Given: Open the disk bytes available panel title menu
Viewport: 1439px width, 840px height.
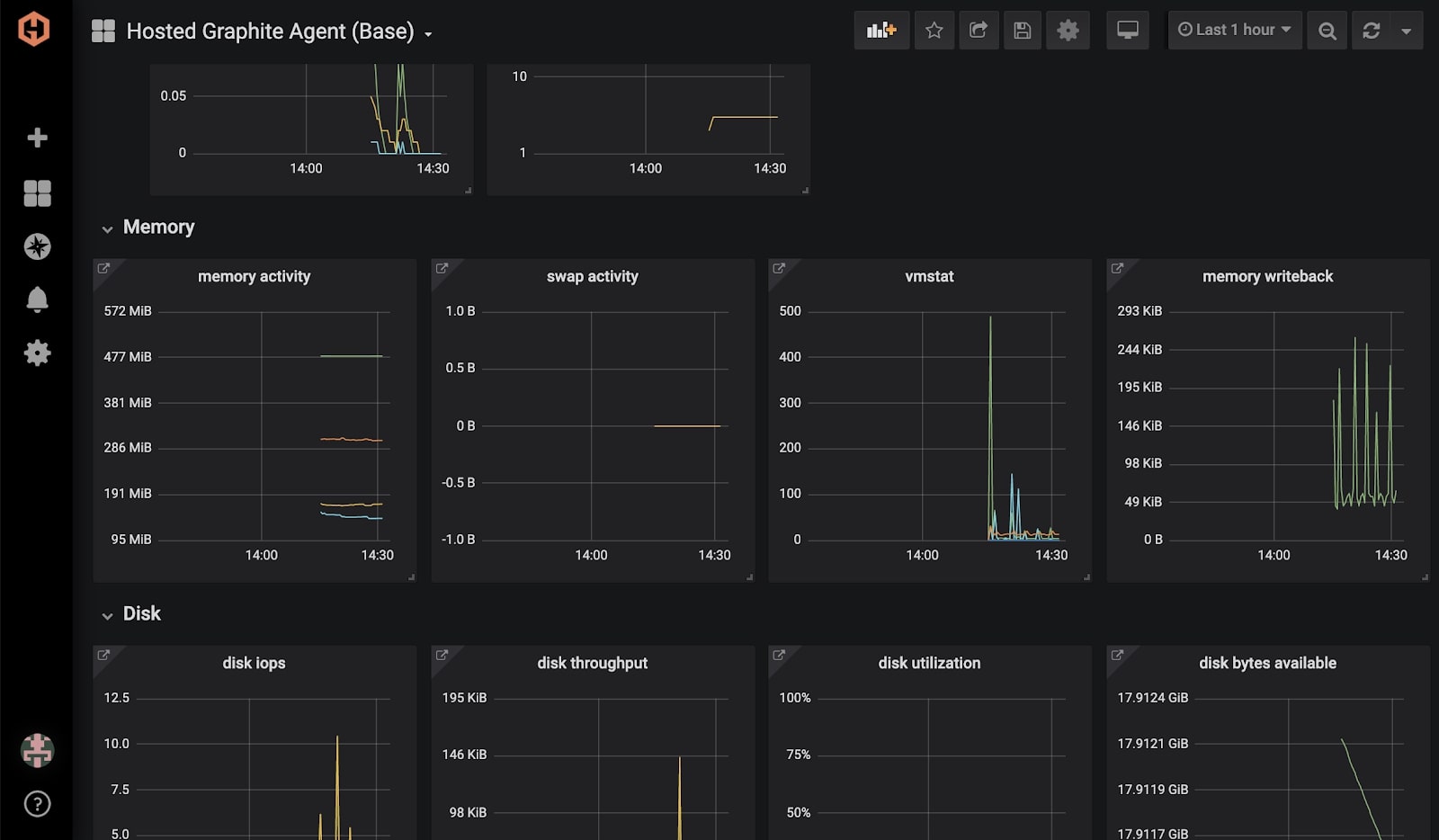Looking at the screenshot, I should pos(1267,664).
